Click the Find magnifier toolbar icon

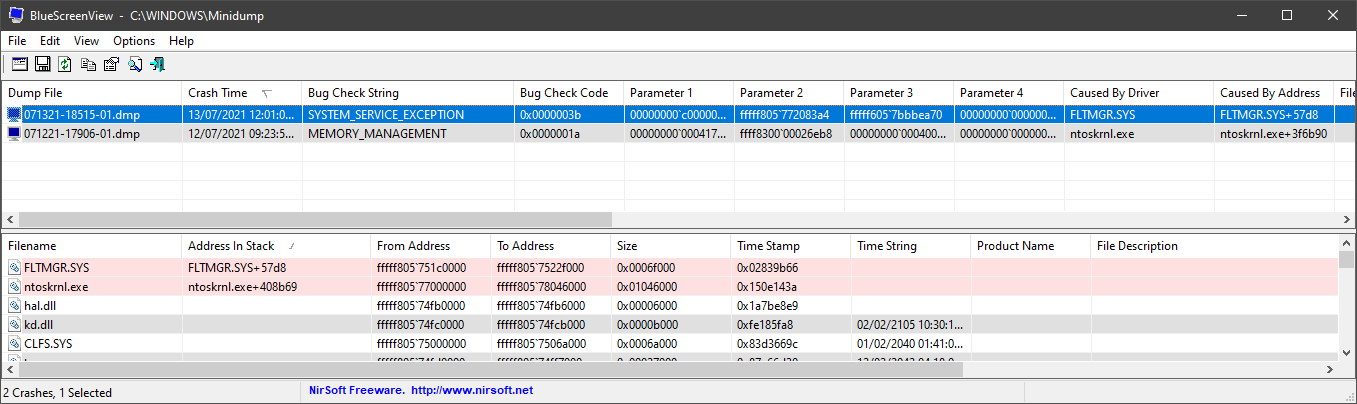(135, 64)
